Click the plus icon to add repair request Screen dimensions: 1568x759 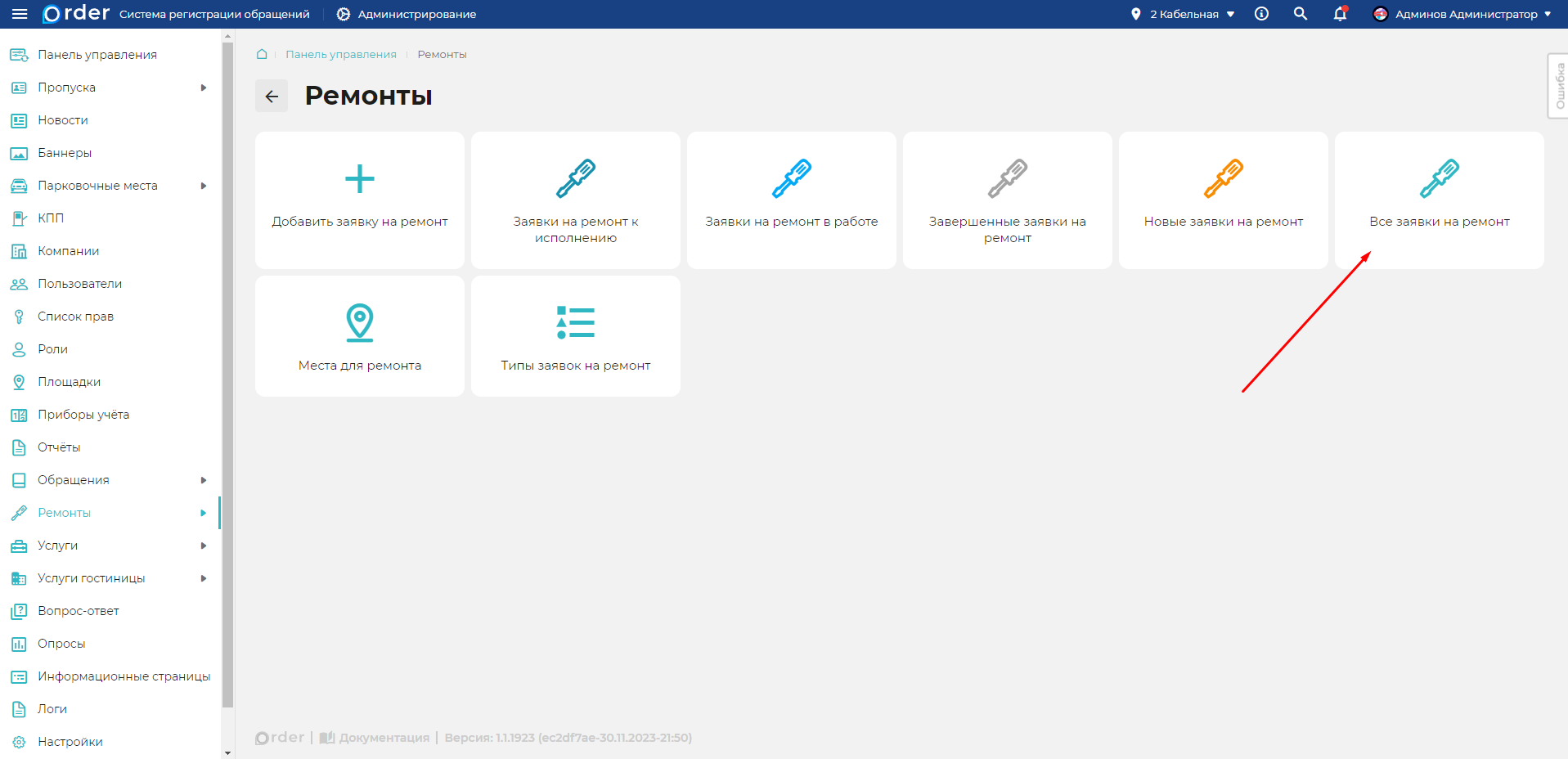click(x=359, y=179)
